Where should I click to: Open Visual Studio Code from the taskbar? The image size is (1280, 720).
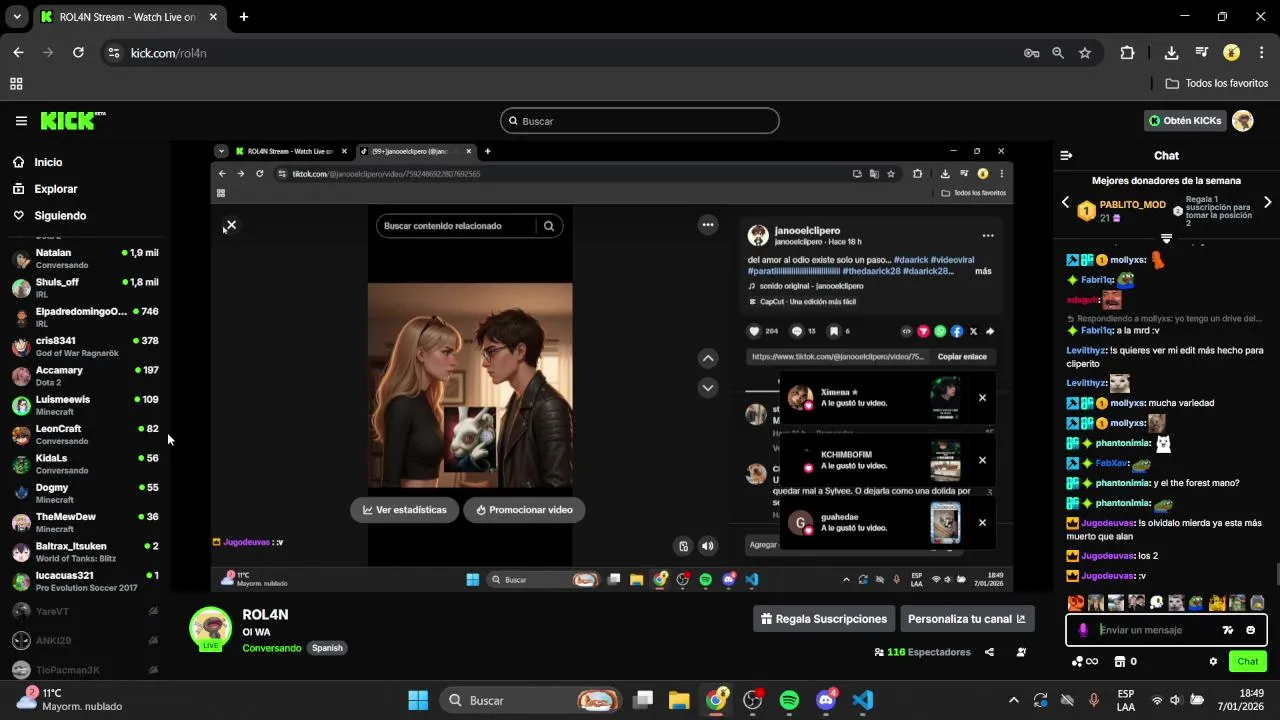(863, 700)
